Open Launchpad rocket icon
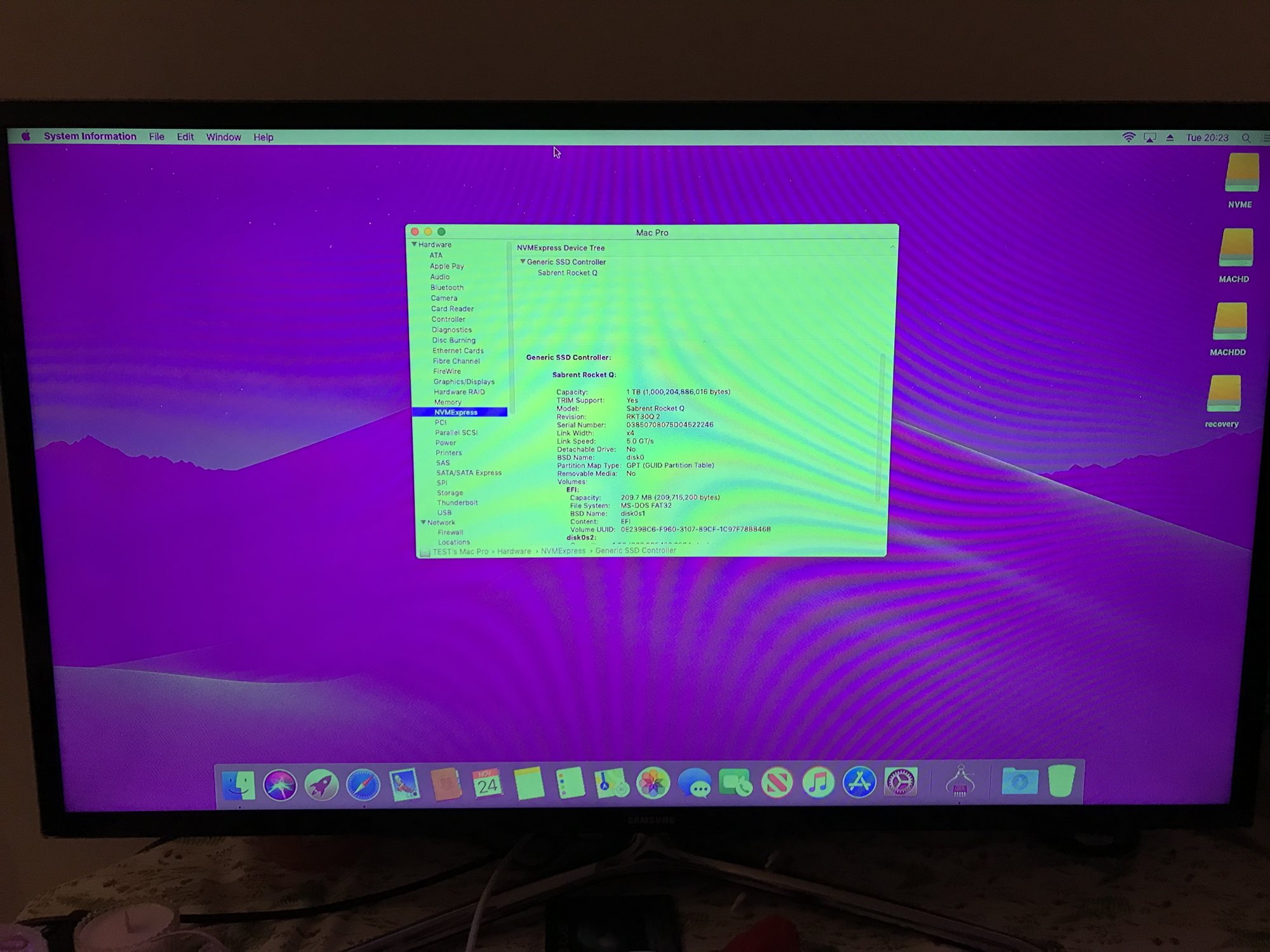The width and height of the screenshot is (1270, 952). 321,785
